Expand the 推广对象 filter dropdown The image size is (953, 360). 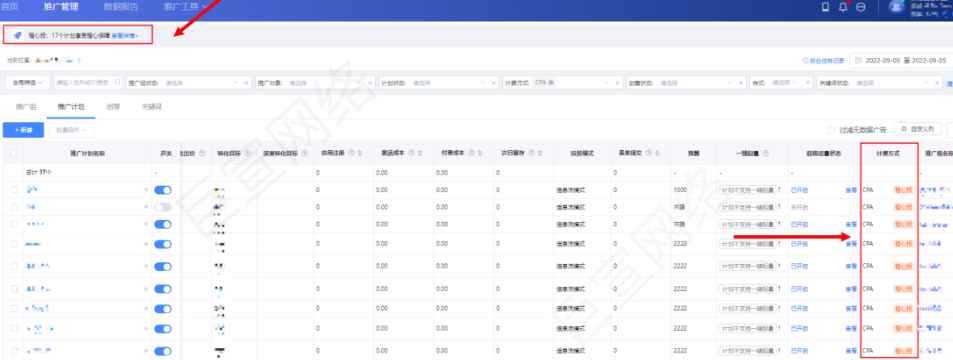(x=360, y=83)
